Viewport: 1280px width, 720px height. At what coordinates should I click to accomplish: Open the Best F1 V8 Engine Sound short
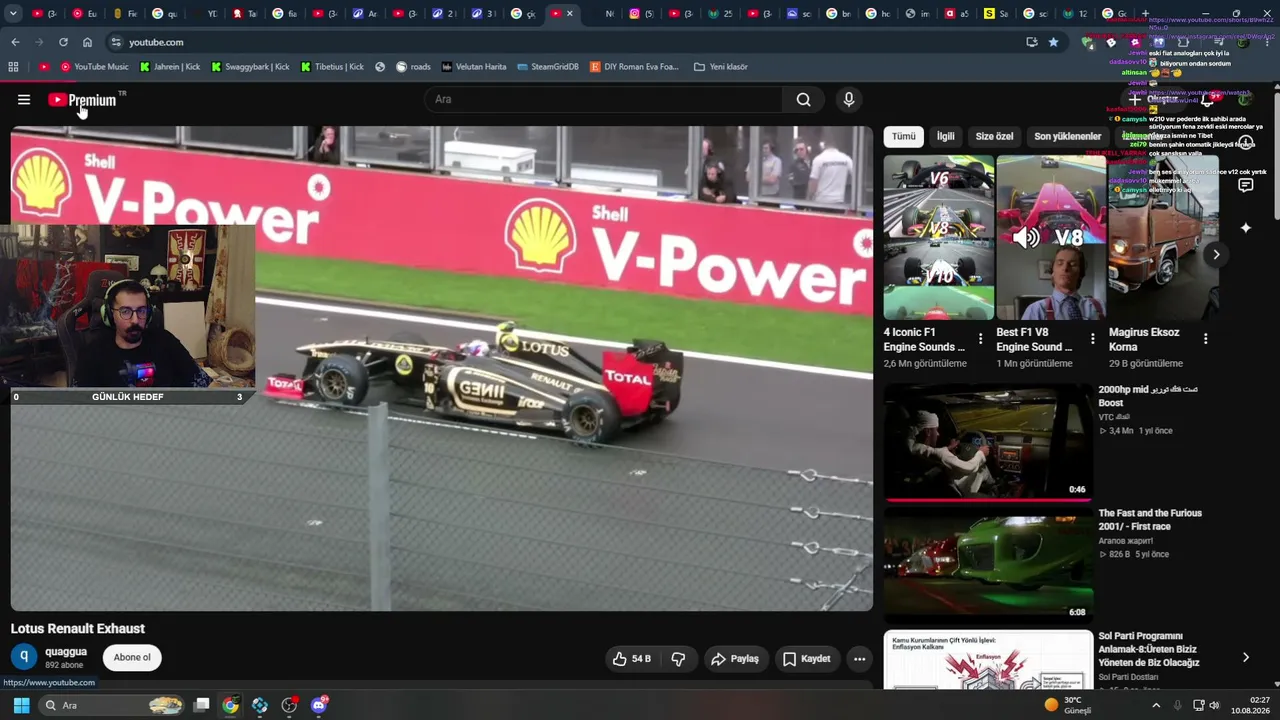pyautogui.click(x=1051, y=237)
